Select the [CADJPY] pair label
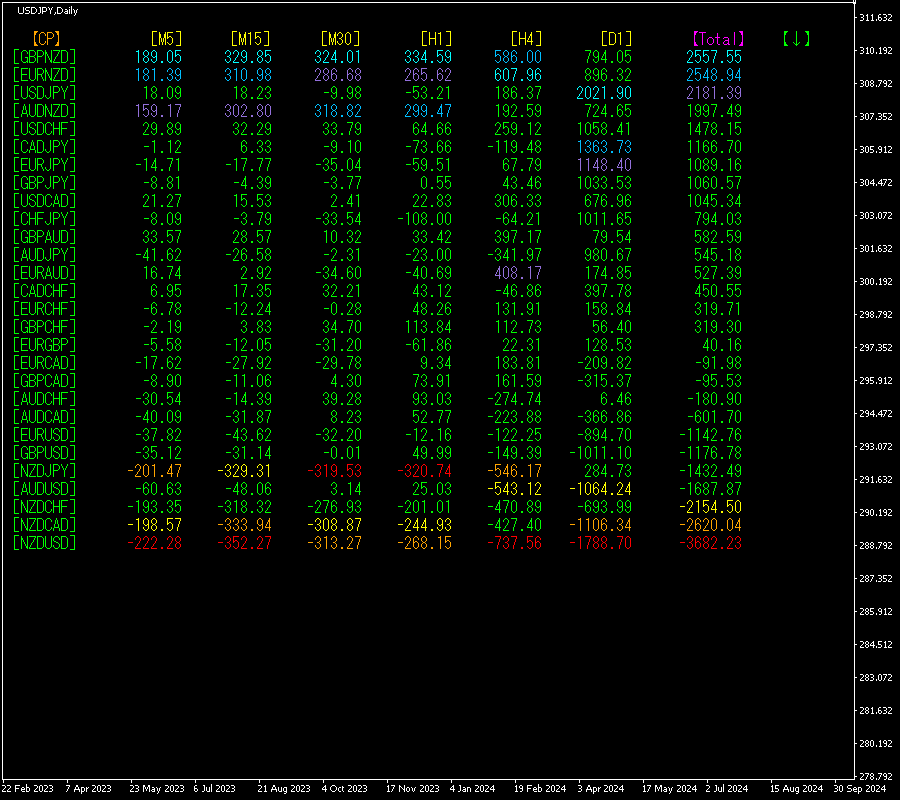The width and height of the screenshot is (900, 800). [44, 147]
